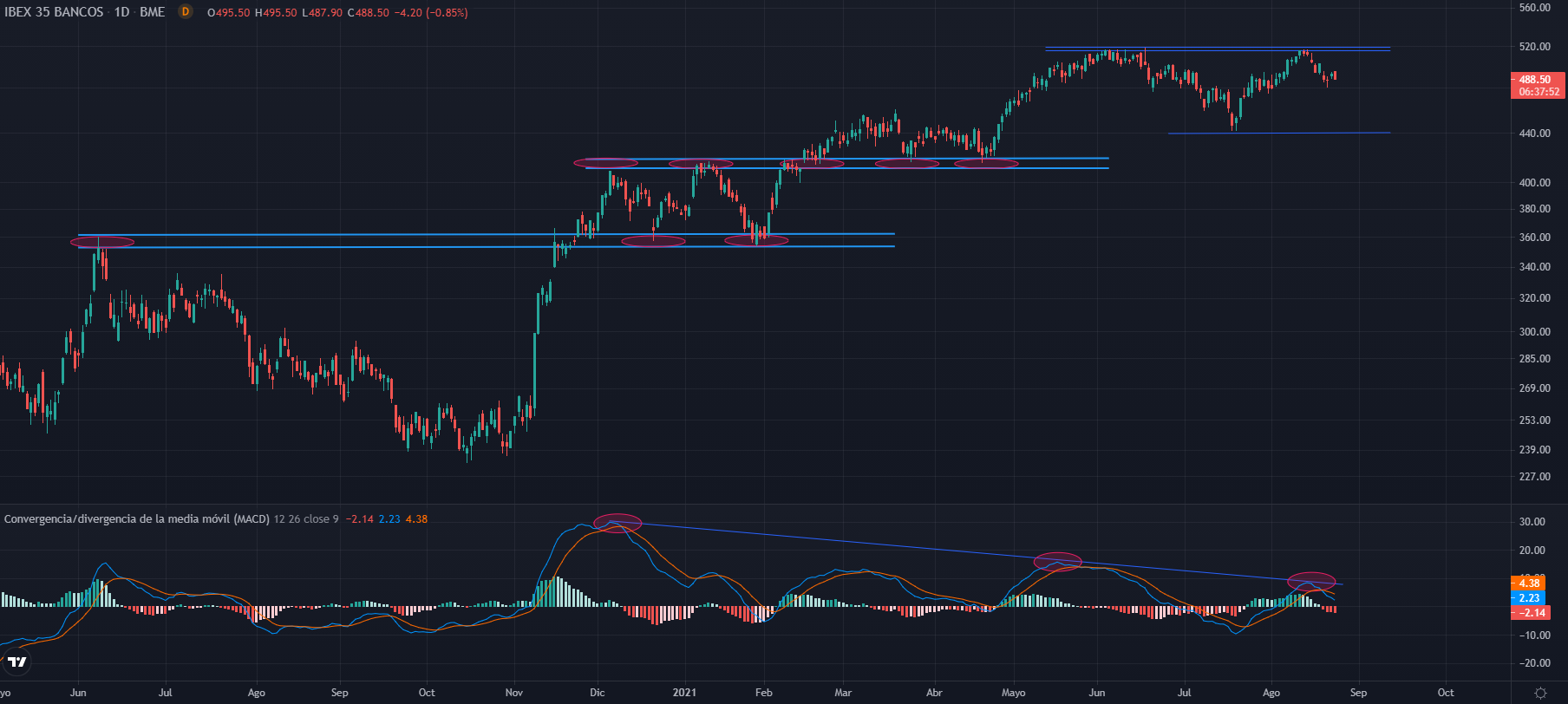Image resolution: width=1568 pixels, height=704 pixels.
Task: Click the red histogram label −2.14
Action: (x=1531, y=613)
